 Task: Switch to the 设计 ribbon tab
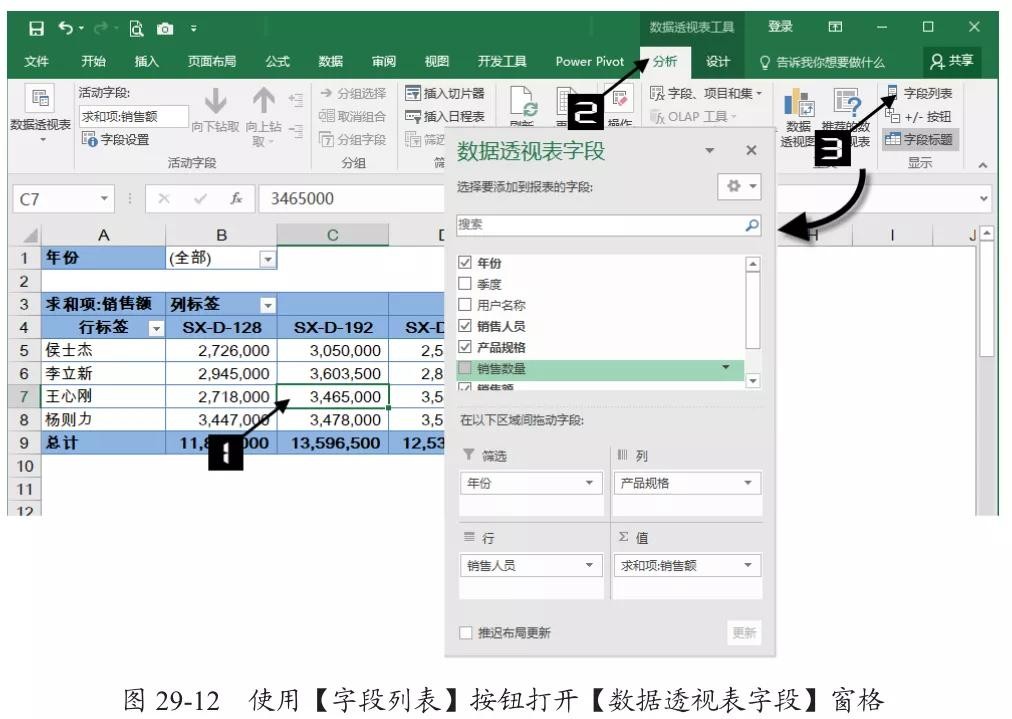[718, 62]
